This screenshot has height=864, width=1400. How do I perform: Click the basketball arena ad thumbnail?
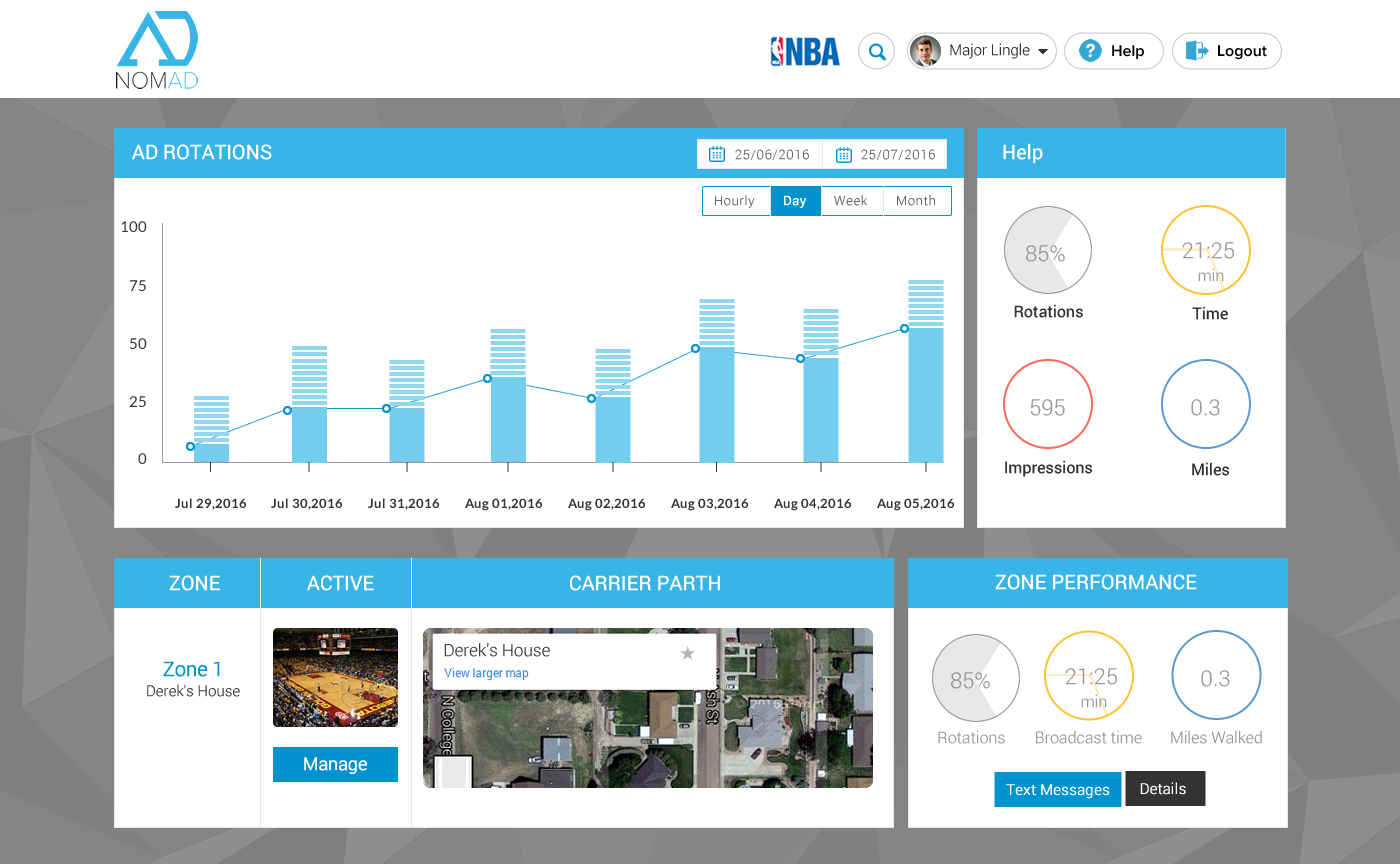pyautogui.click(x=335, y=677)
